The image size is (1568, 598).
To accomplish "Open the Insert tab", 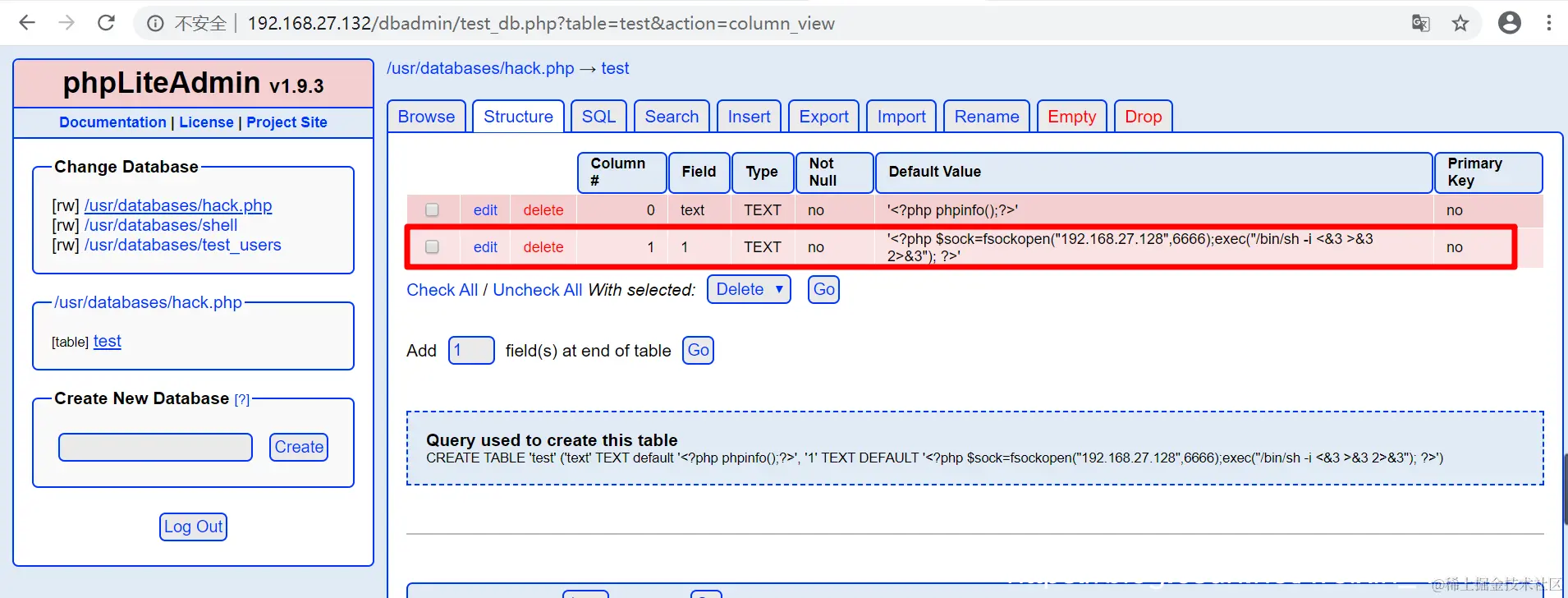I will (x=749, y=117).
